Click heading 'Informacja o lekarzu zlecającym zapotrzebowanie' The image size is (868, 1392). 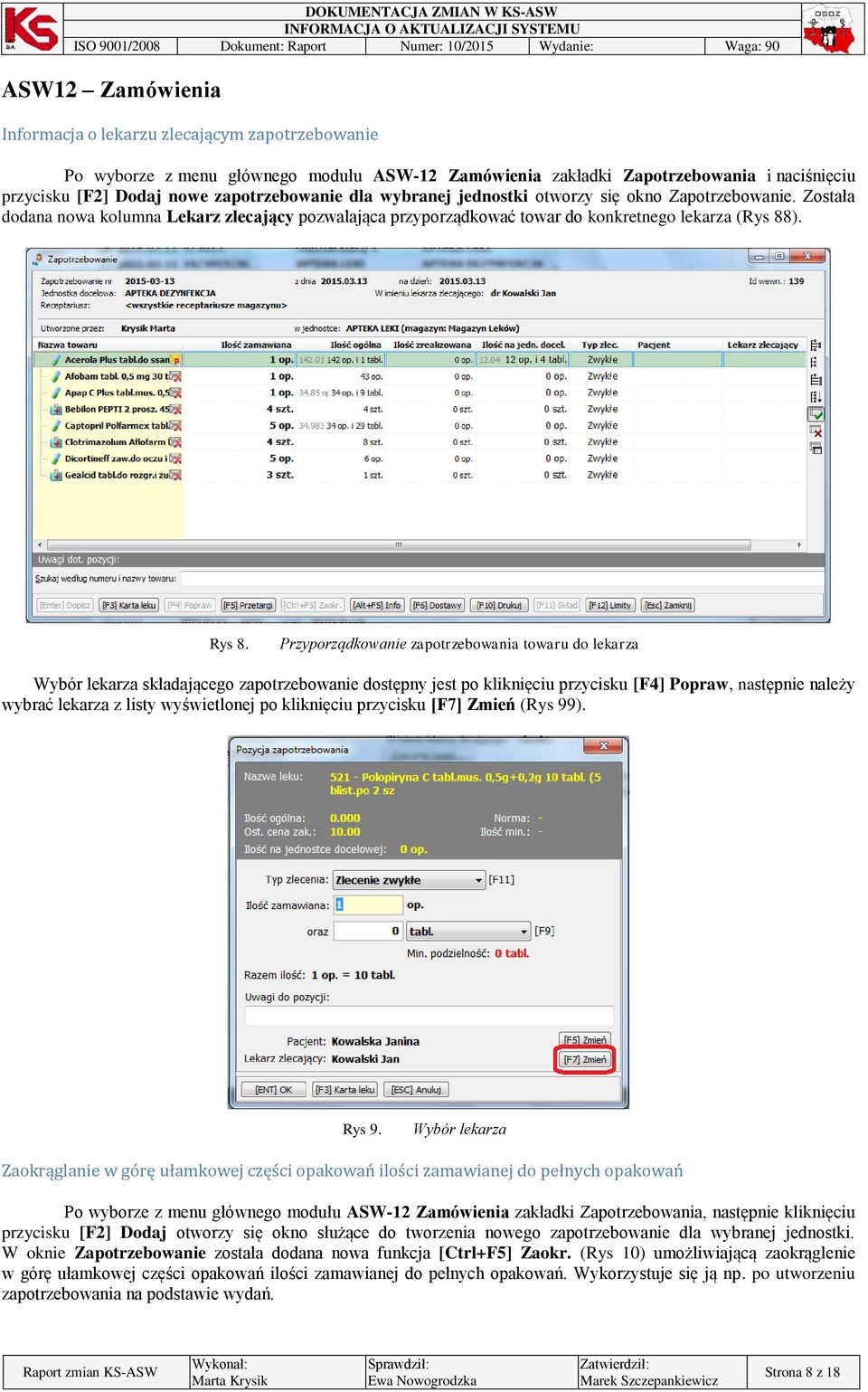190,134
